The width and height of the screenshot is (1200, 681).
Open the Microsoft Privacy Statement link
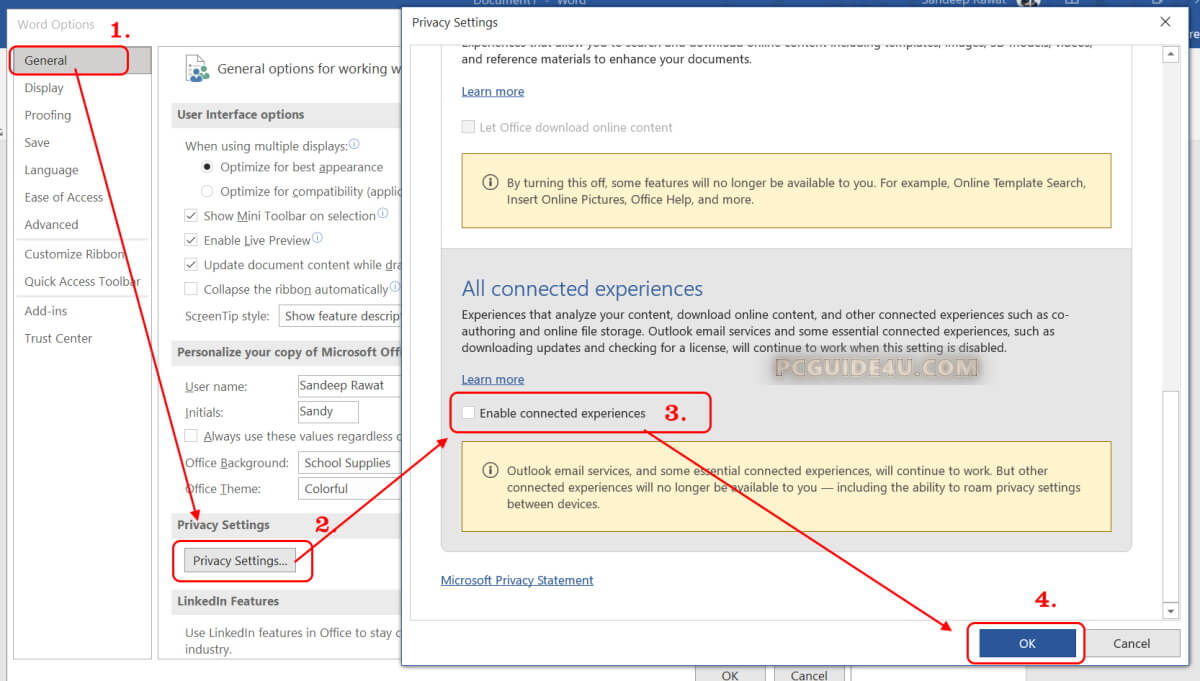point(517,580)
